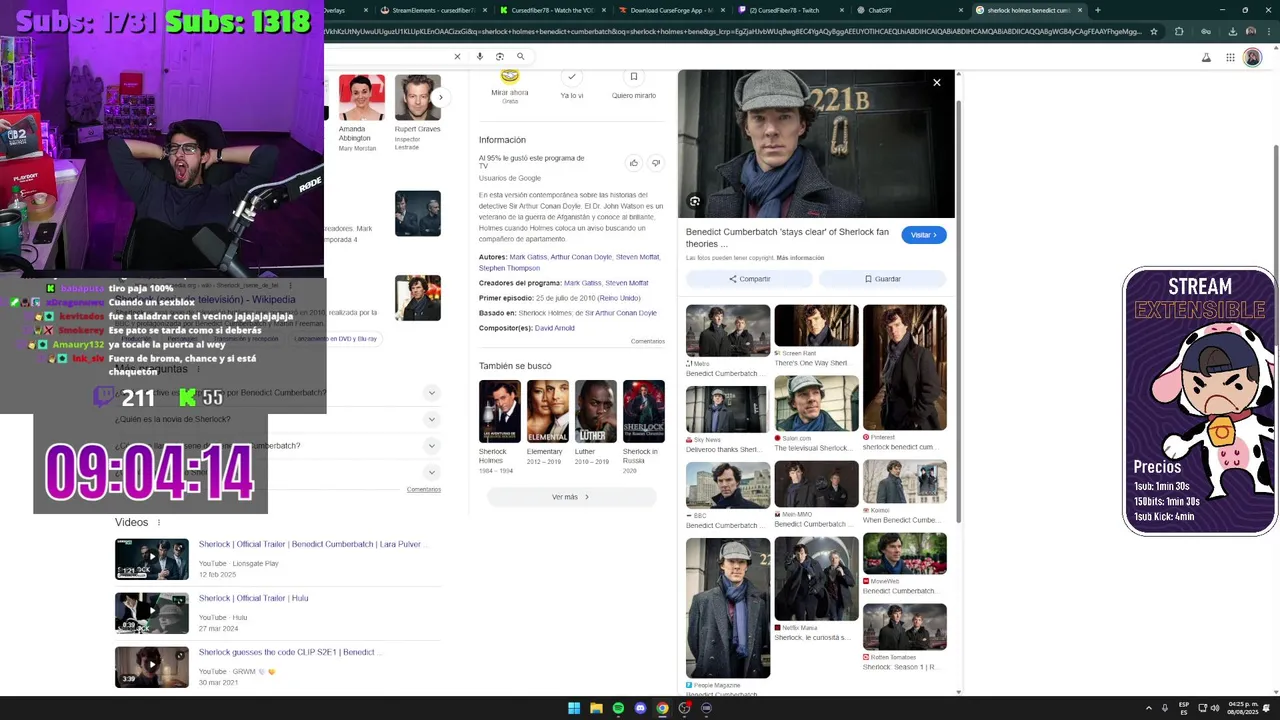1280x720 pixels.
Task: Open the Pinterest image result
Action: tap(905, 367)
